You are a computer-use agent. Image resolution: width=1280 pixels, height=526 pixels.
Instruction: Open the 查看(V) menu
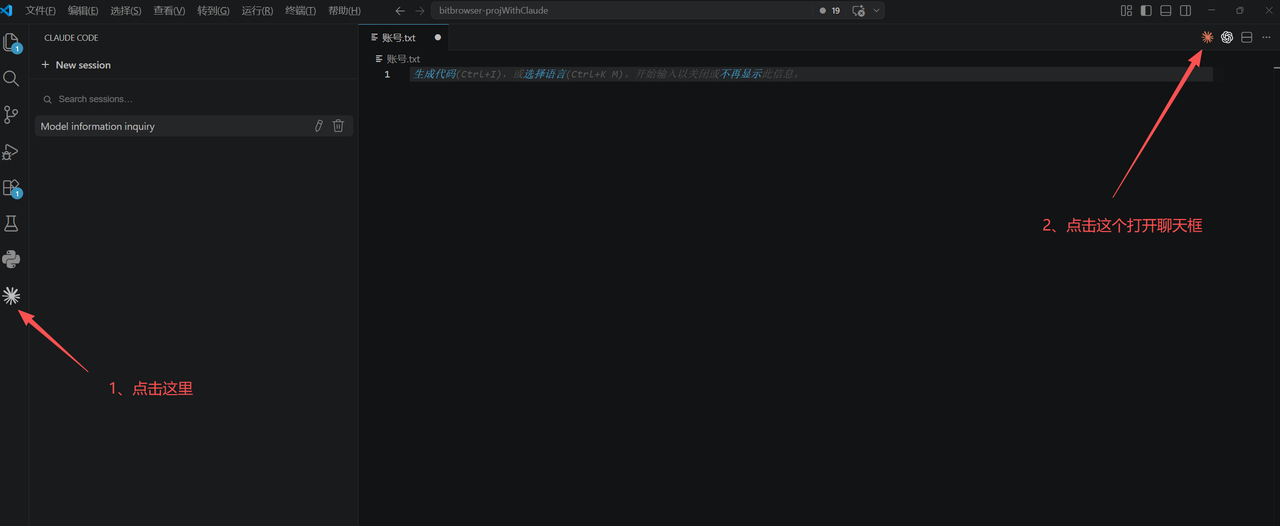point(169,10)
